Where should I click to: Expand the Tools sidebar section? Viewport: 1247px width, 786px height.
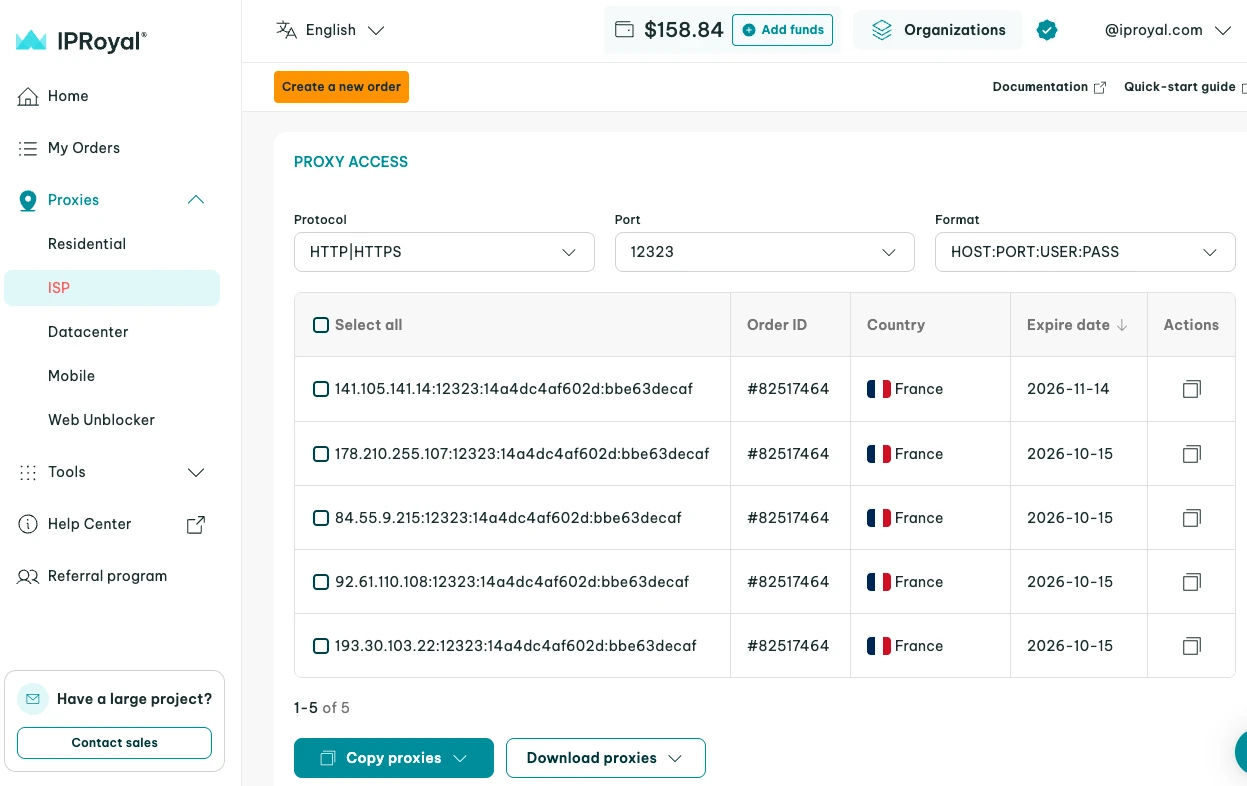click(196, 472)
